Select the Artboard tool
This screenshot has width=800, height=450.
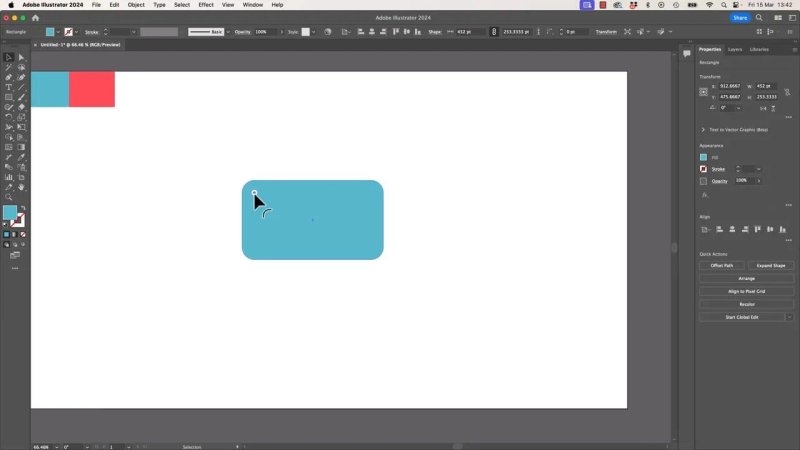tap(21, 177)
